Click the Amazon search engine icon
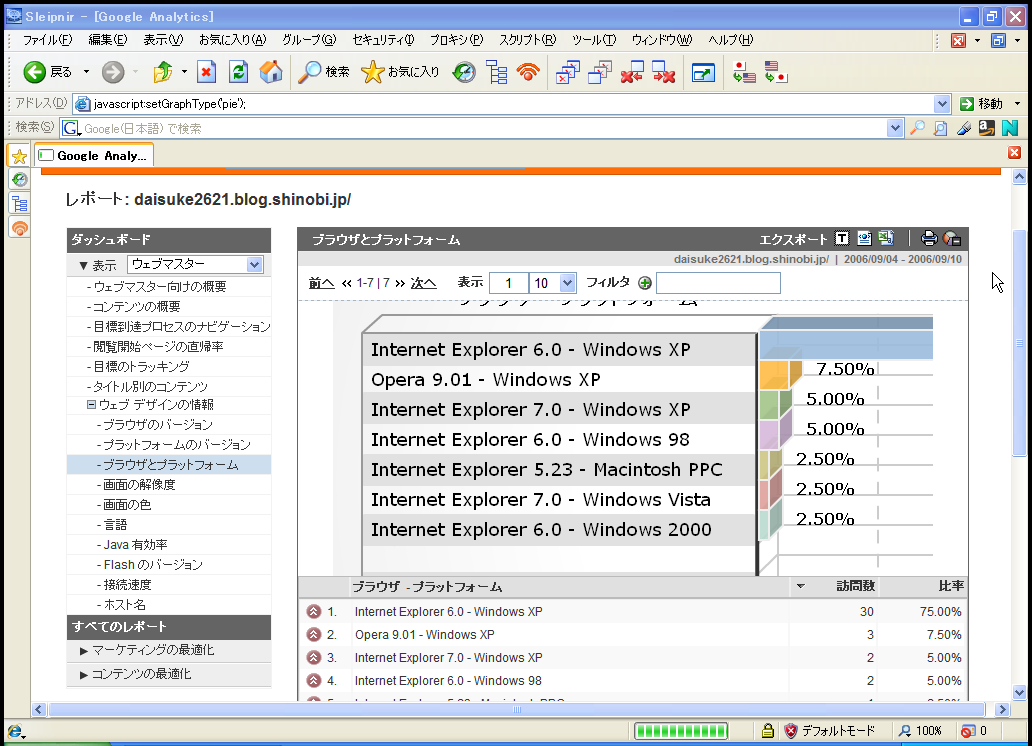The image size is (1032, 746). [x=986, y=128]
